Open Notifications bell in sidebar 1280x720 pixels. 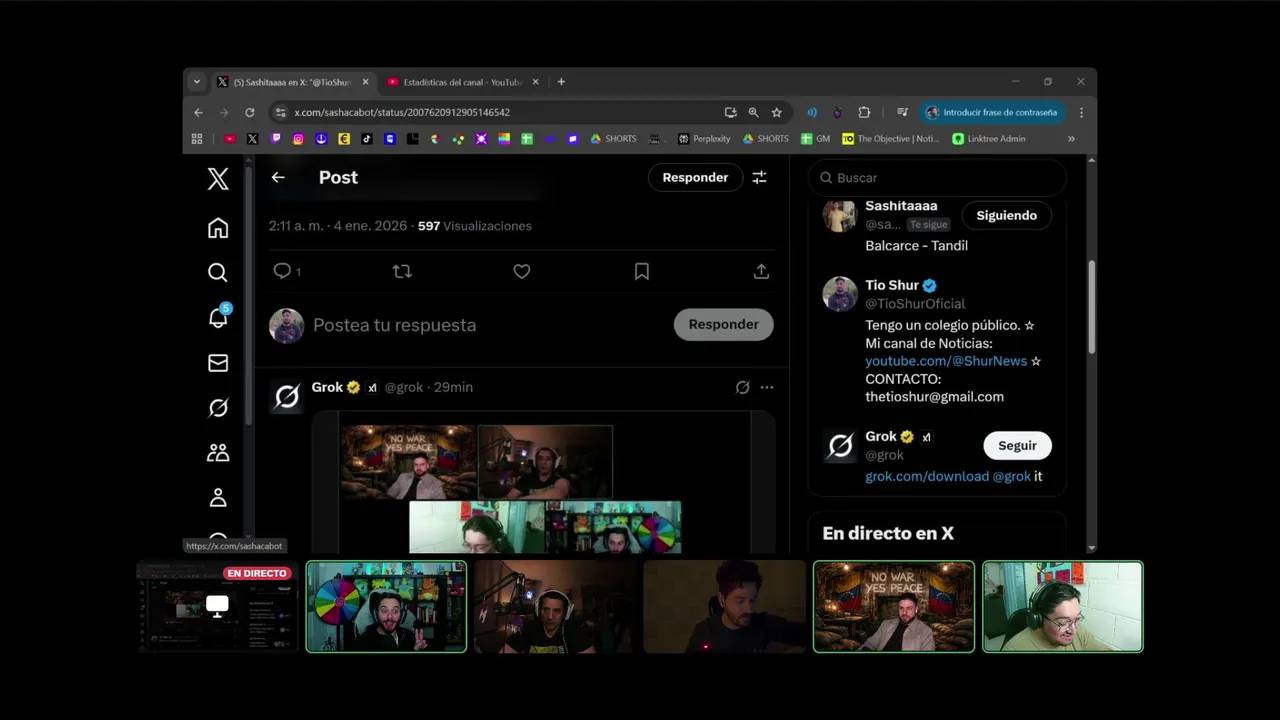(x=218, y=317)
